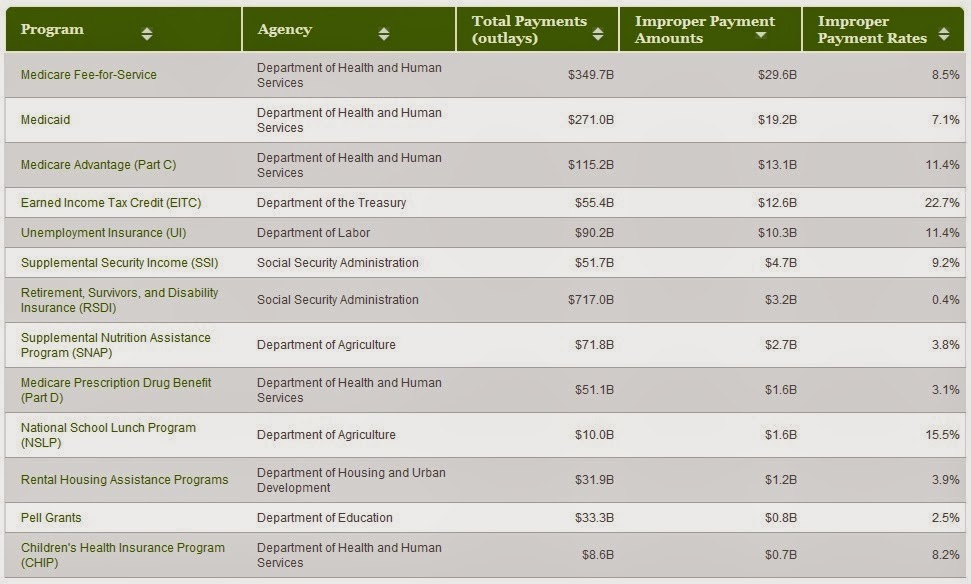
Task: Open Rental Housing Assistance Programs link
Action: pyautogui.click(x=124, y=480)
